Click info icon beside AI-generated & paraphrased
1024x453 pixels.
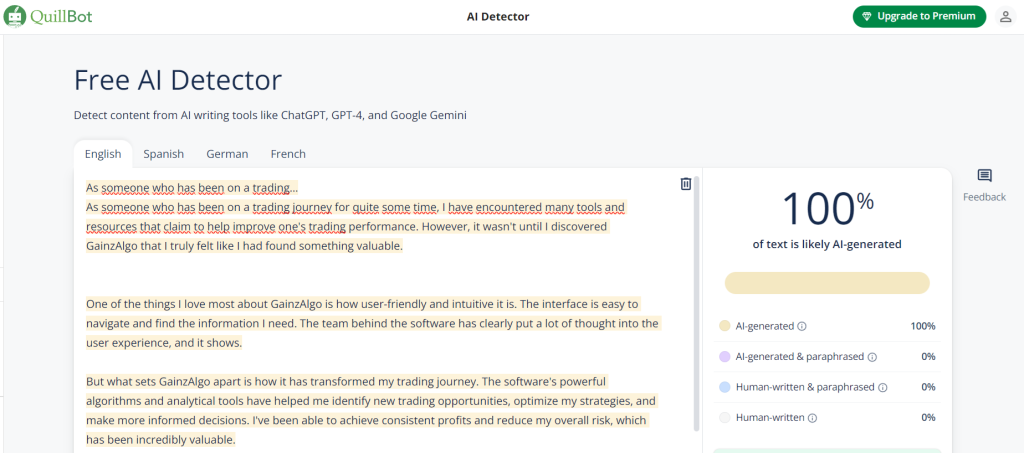[x=872, y=357]
